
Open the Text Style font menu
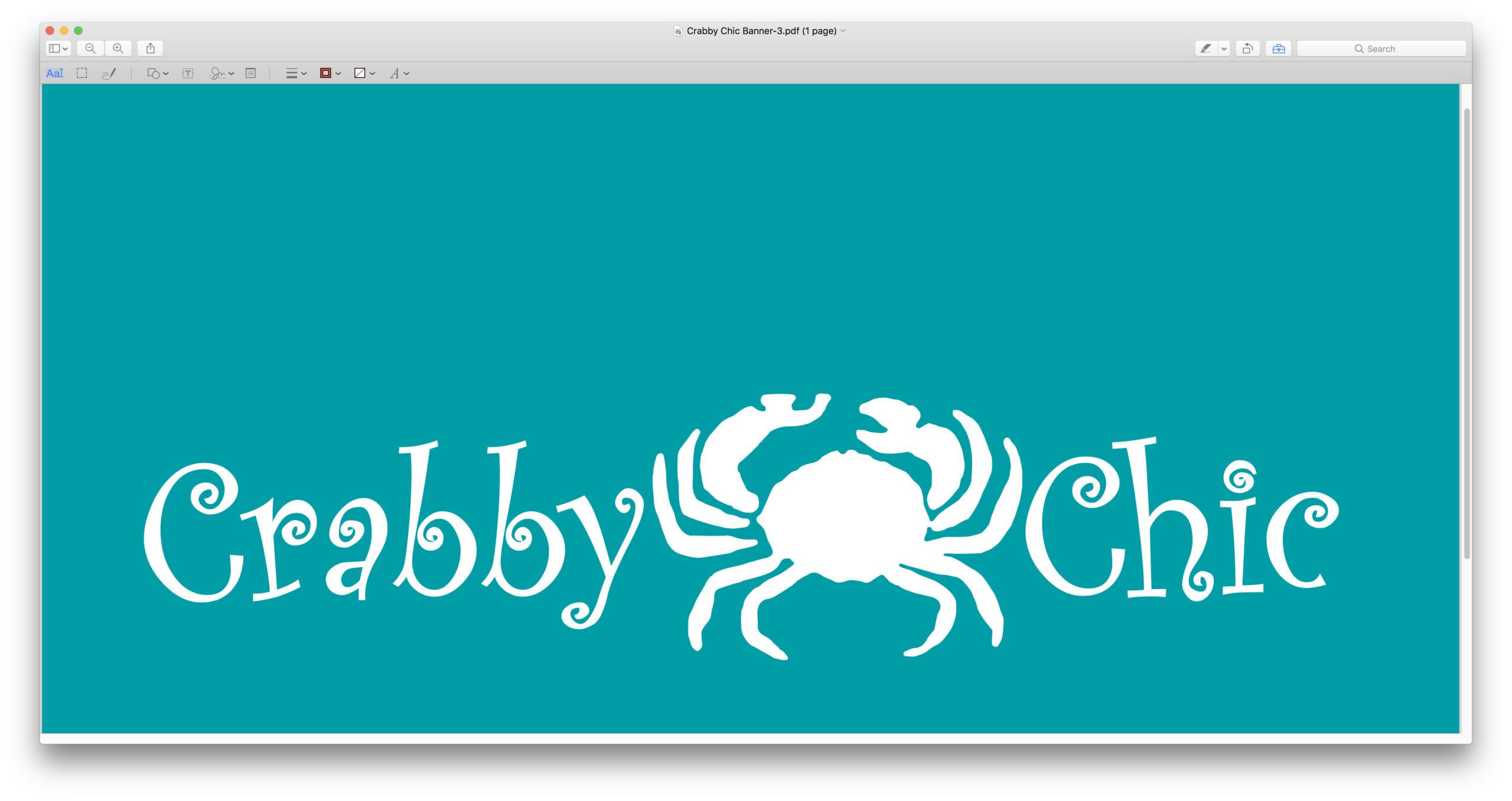pos(399,73)
